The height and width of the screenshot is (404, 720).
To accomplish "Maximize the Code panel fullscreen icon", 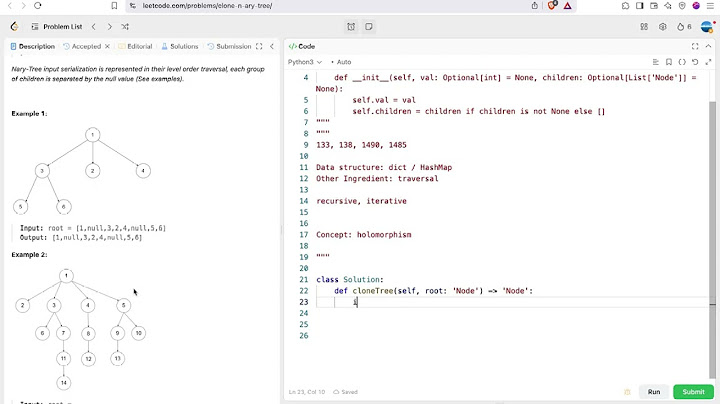I will pyautogui.click(x=695, y=46).
